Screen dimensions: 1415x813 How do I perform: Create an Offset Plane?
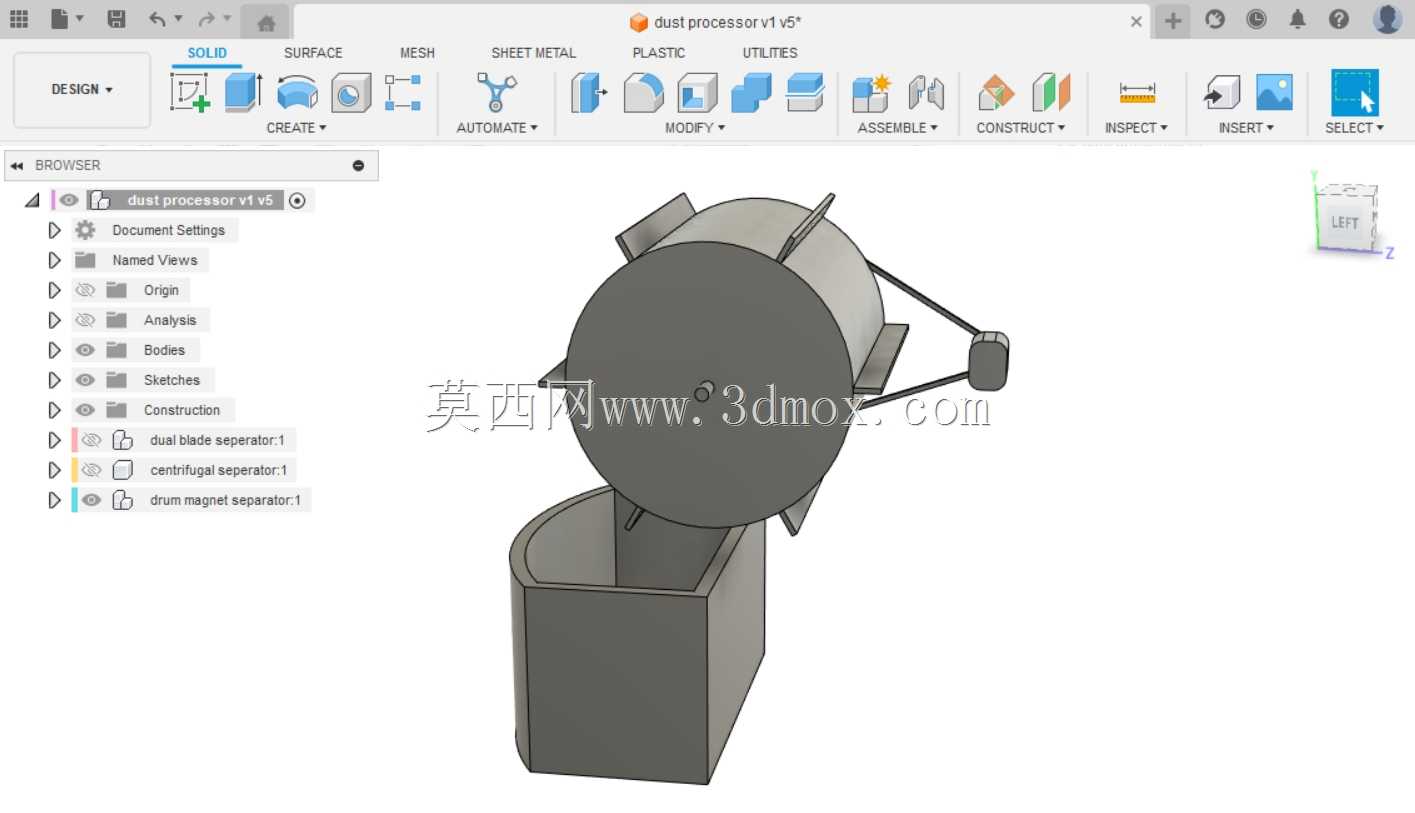tap(995, 93)
